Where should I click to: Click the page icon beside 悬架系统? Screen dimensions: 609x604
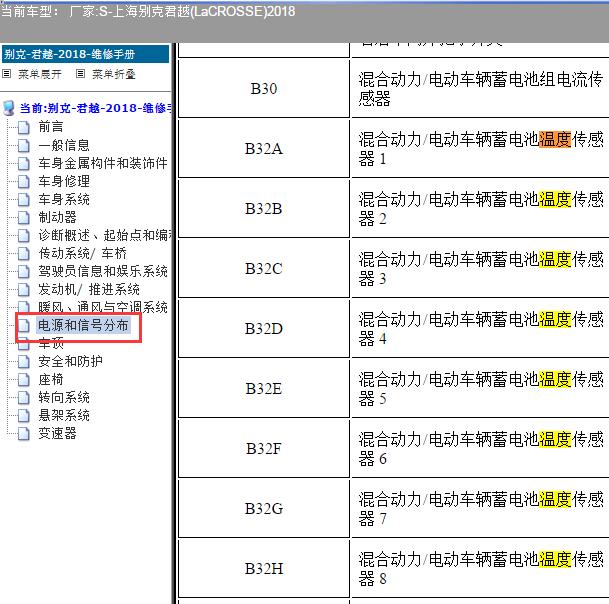24,416
